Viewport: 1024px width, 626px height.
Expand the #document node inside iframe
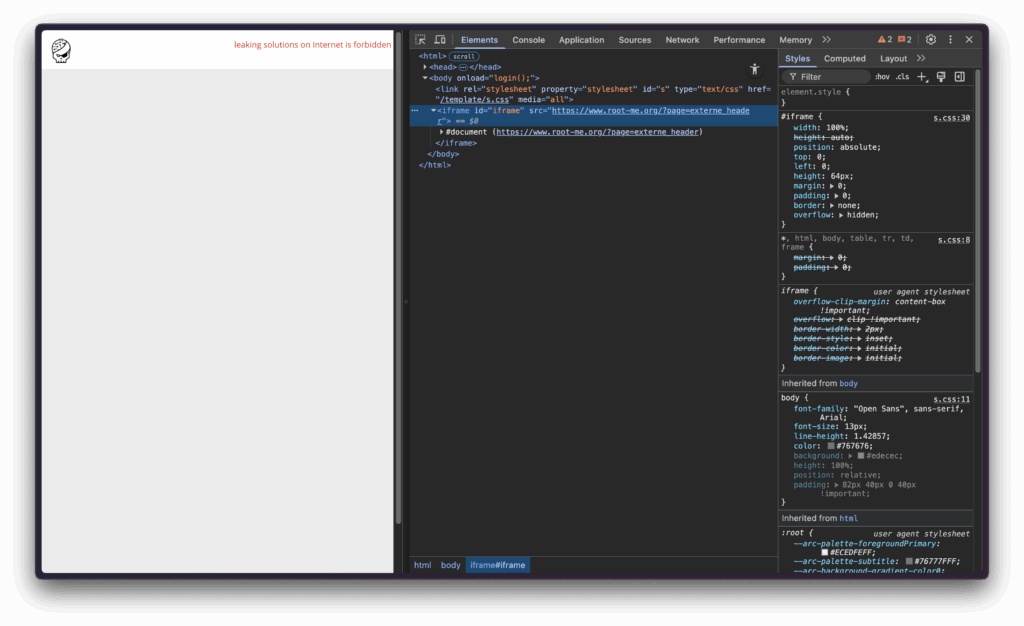pos(442,132)
